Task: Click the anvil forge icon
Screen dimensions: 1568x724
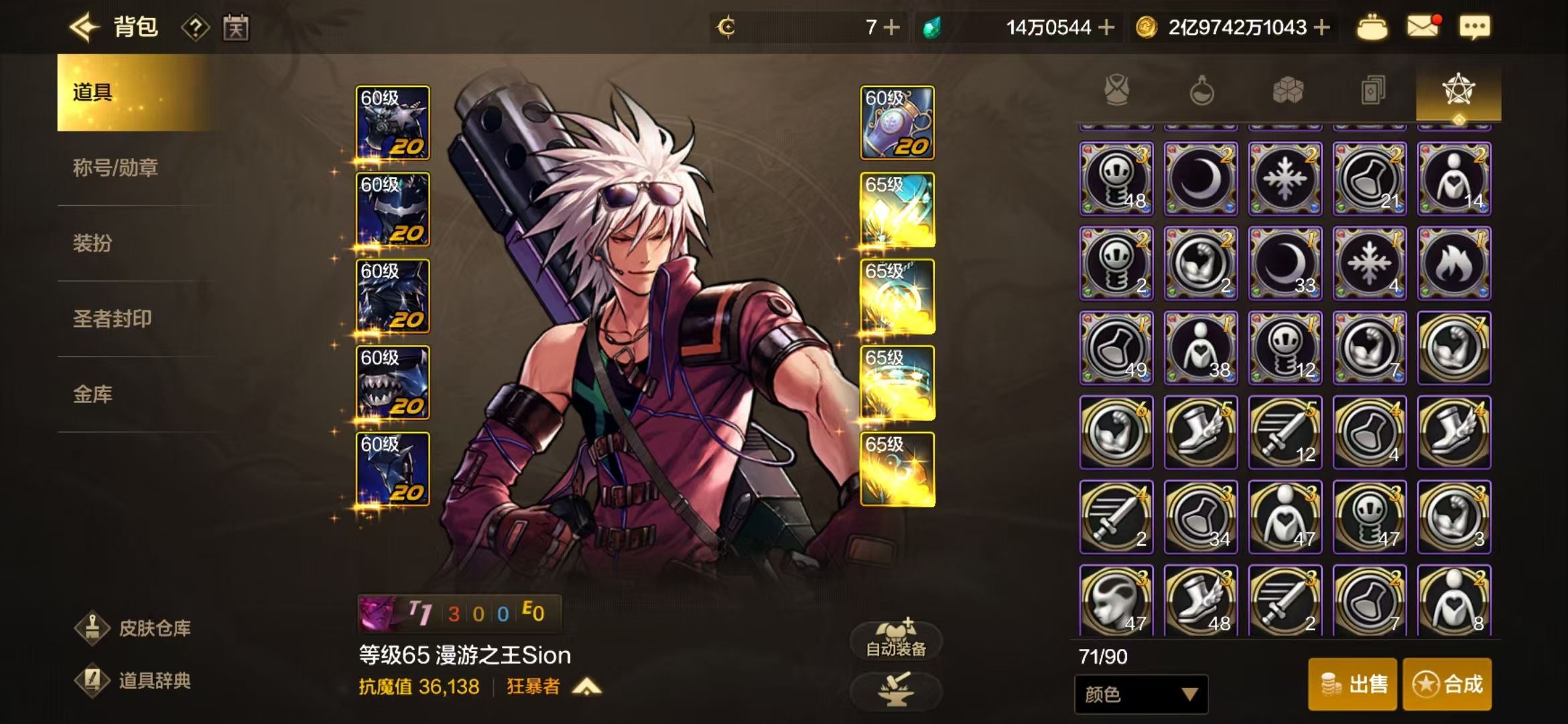Action: (896, 690)
